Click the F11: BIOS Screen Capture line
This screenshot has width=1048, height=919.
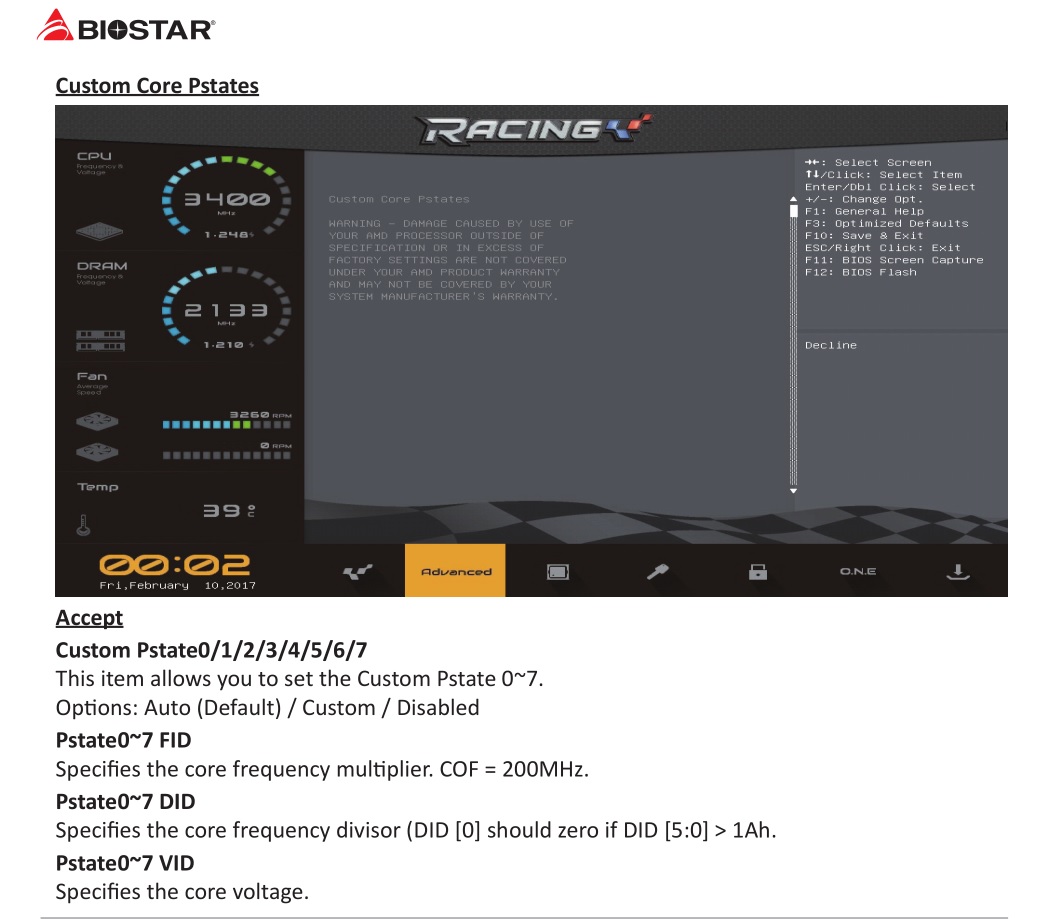click(894, 261)
